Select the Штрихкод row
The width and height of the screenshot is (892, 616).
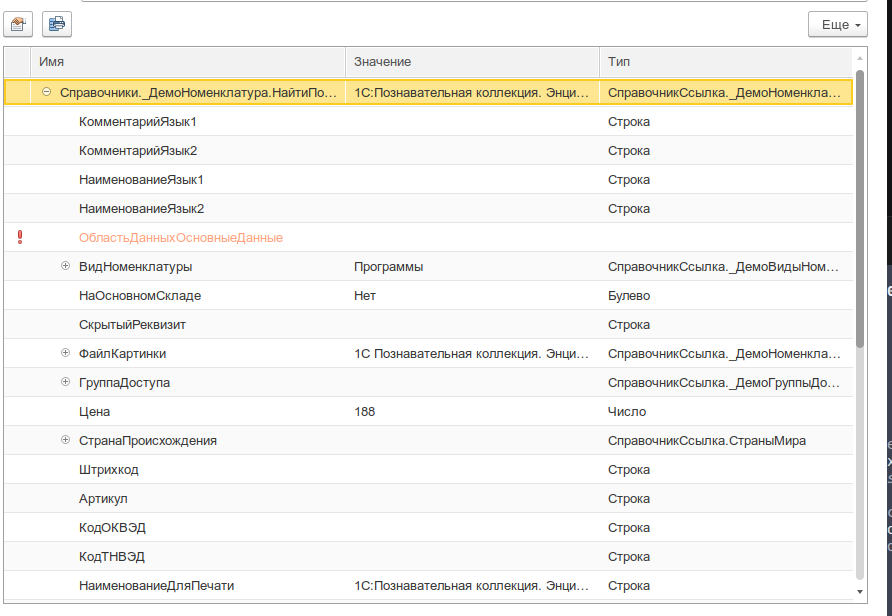coord(428,470)
